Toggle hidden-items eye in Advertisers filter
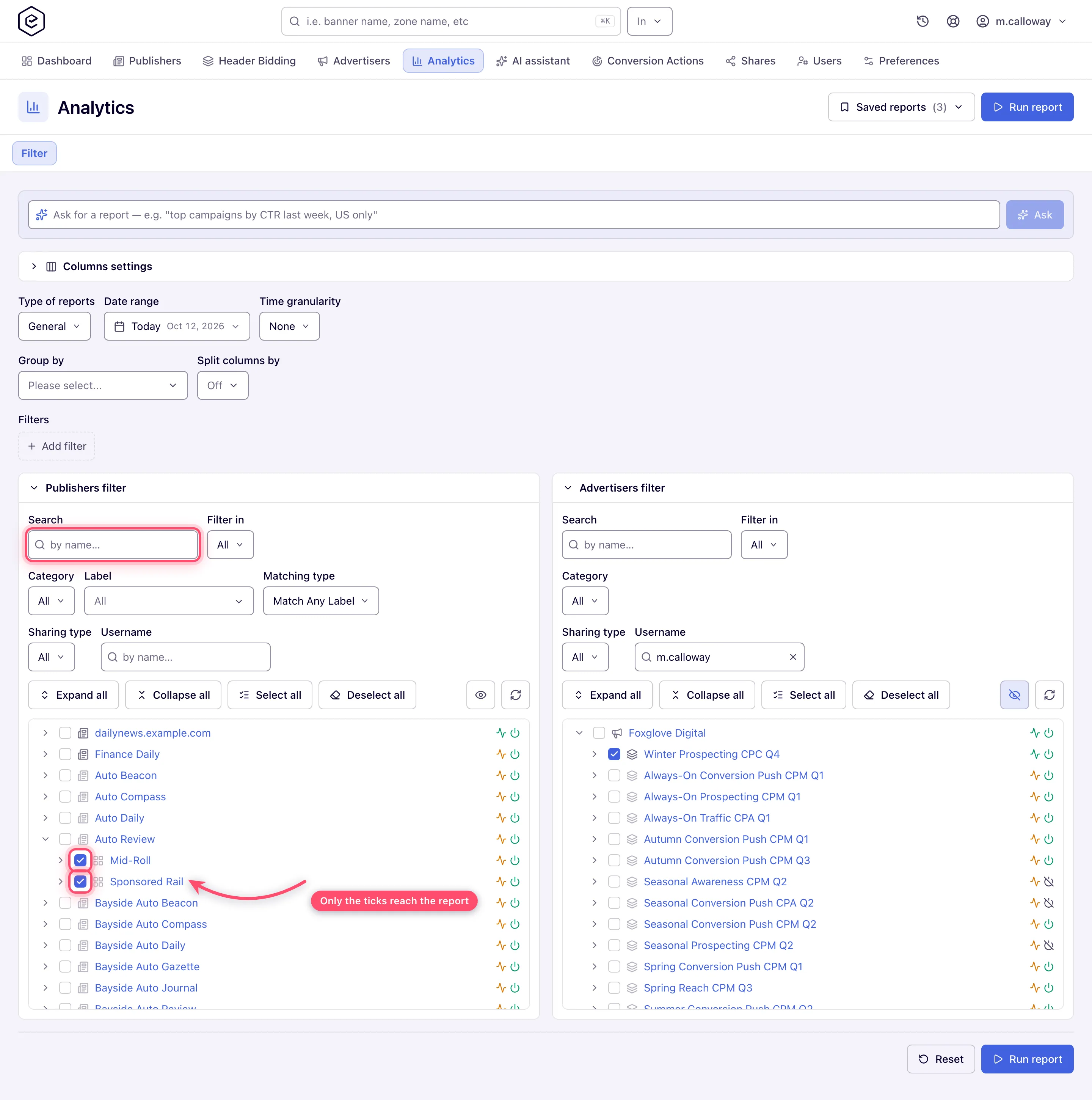 point(1015,695)
